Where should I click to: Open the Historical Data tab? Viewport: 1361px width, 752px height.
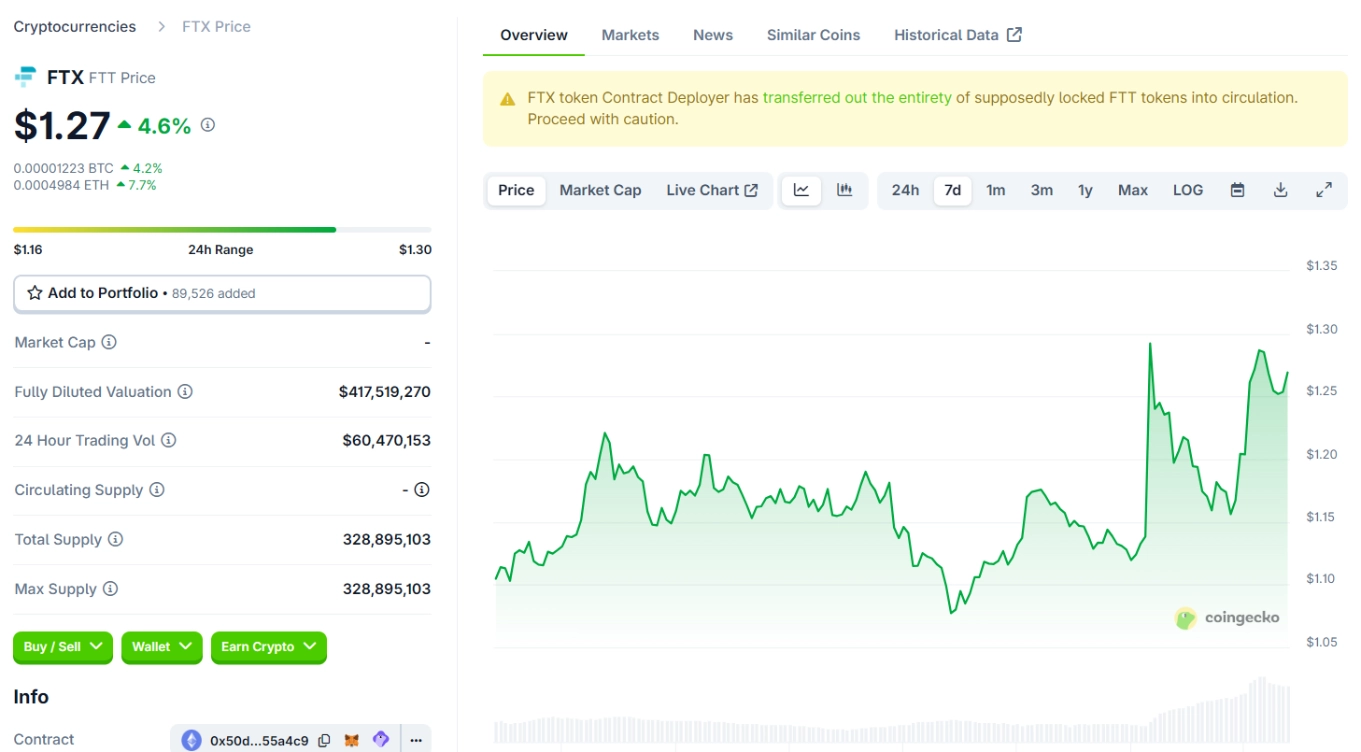(x=957, y=35)
